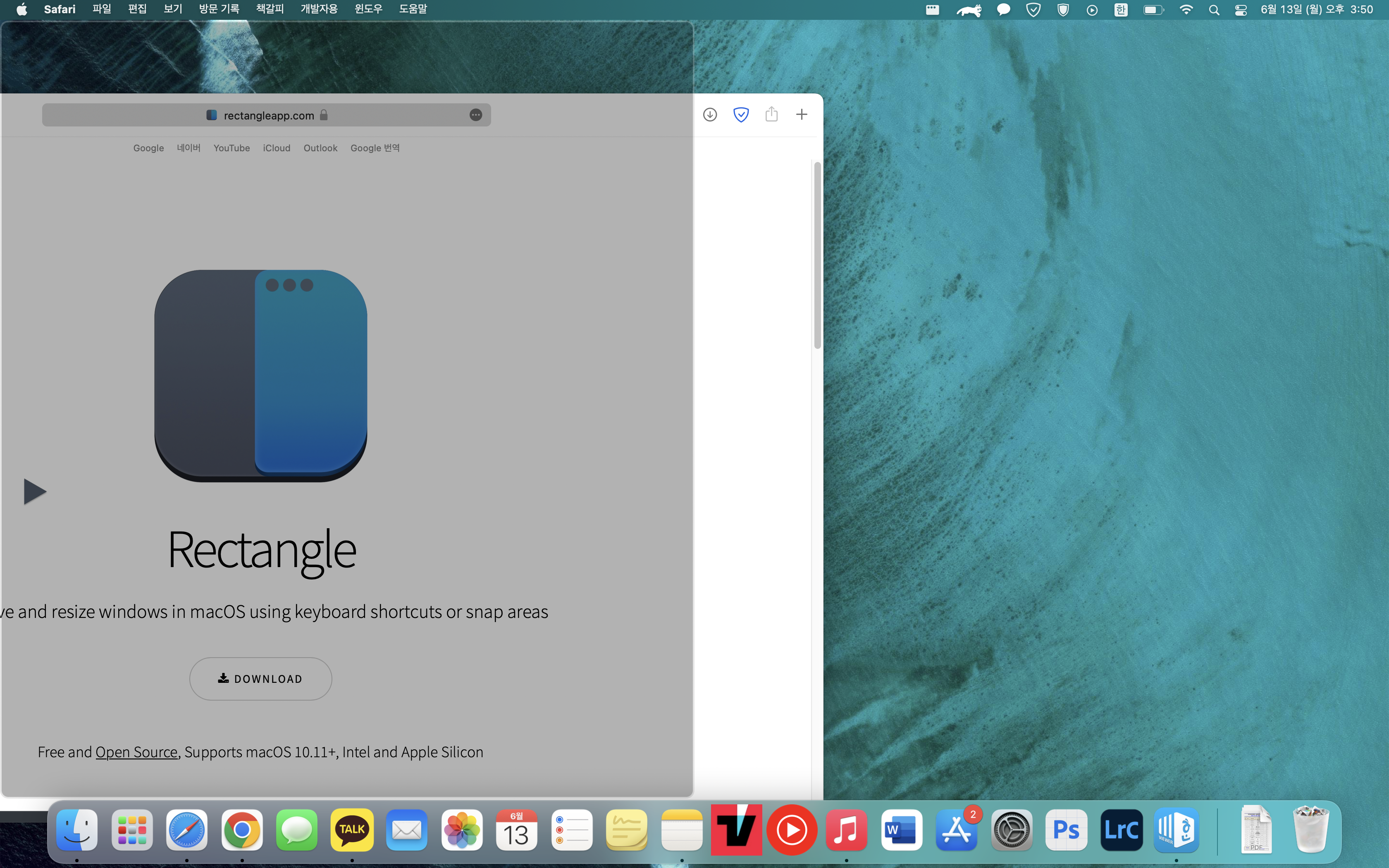
Task: Open the 보기 menu
Action: click(x=173, y=9)
